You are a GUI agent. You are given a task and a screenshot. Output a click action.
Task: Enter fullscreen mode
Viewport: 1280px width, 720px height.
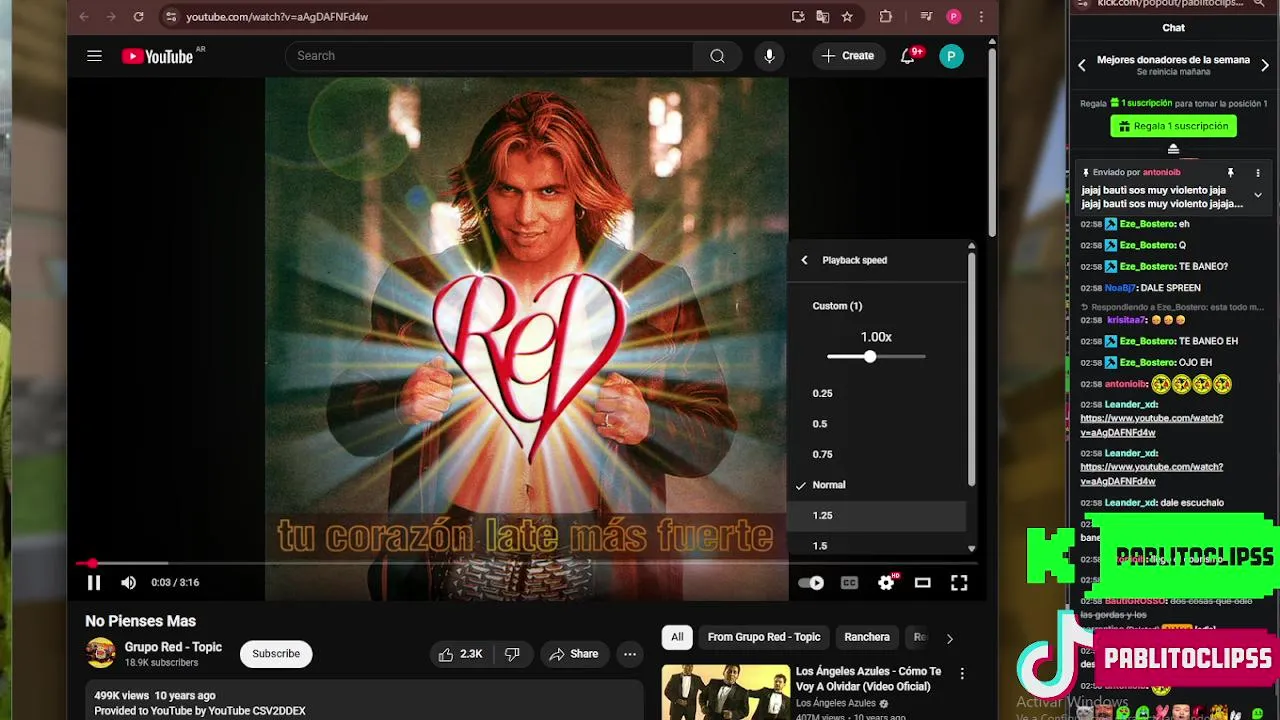(x=958, y=582)
